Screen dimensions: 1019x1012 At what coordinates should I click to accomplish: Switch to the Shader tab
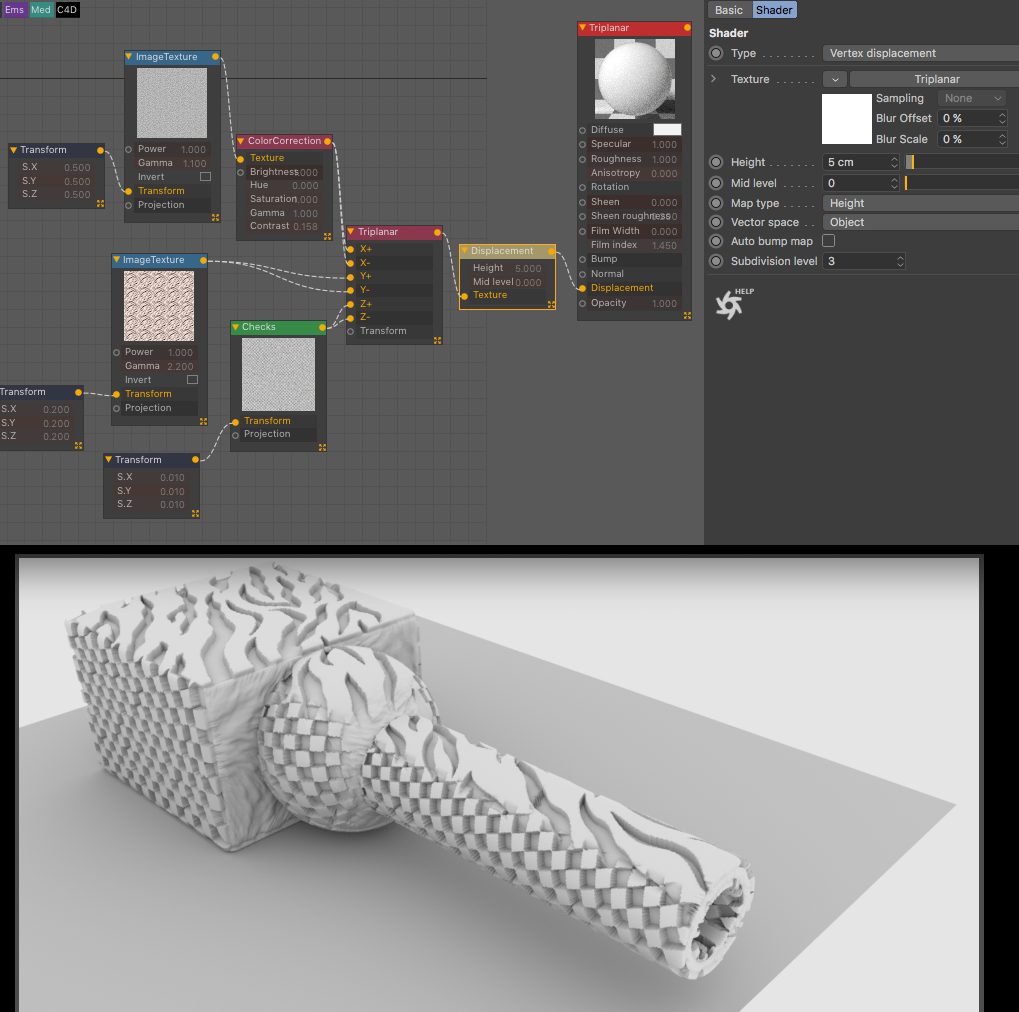[774, 10]
